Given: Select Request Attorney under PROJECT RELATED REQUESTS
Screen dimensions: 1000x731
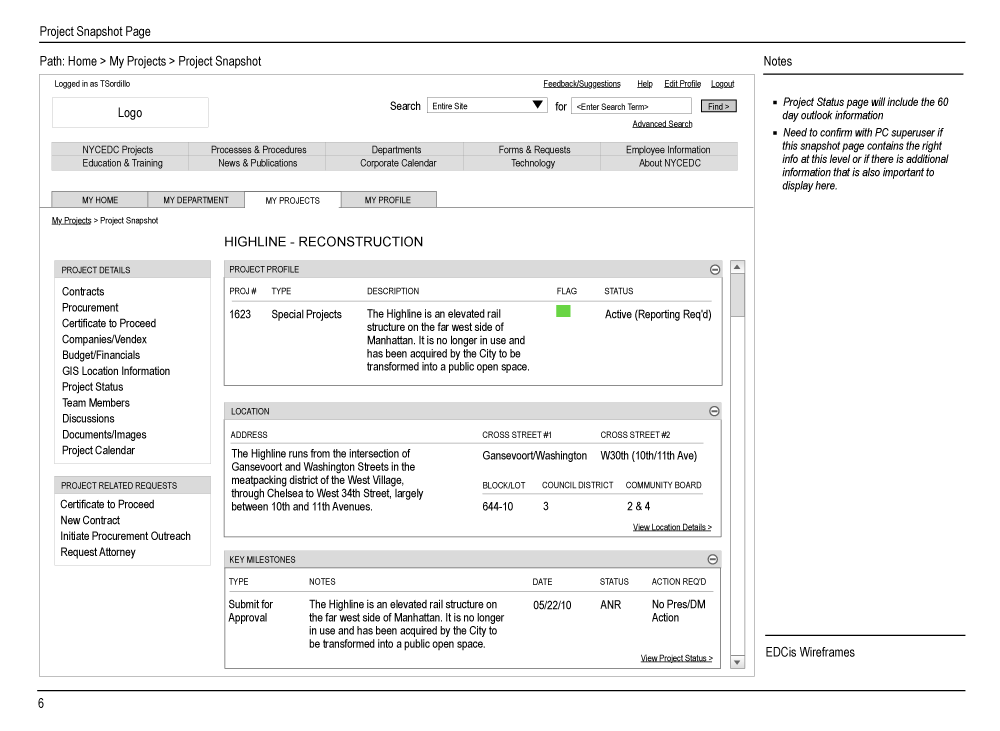Looking at the screenshot, I should coord(96,551).
